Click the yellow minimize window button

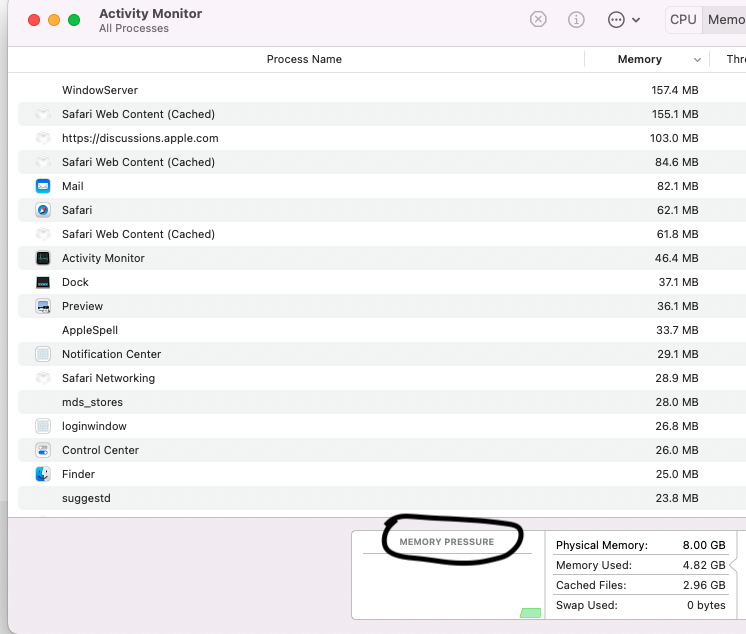click(54, 20)
